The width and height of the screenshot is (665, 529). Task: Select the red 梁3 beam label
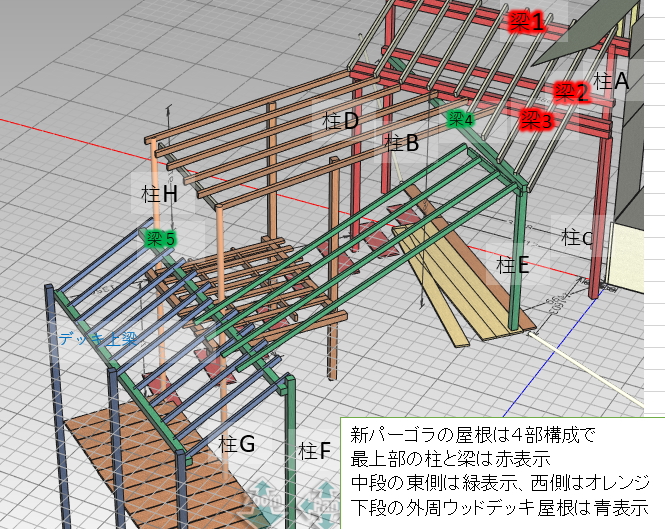click(x=535, y=121)
